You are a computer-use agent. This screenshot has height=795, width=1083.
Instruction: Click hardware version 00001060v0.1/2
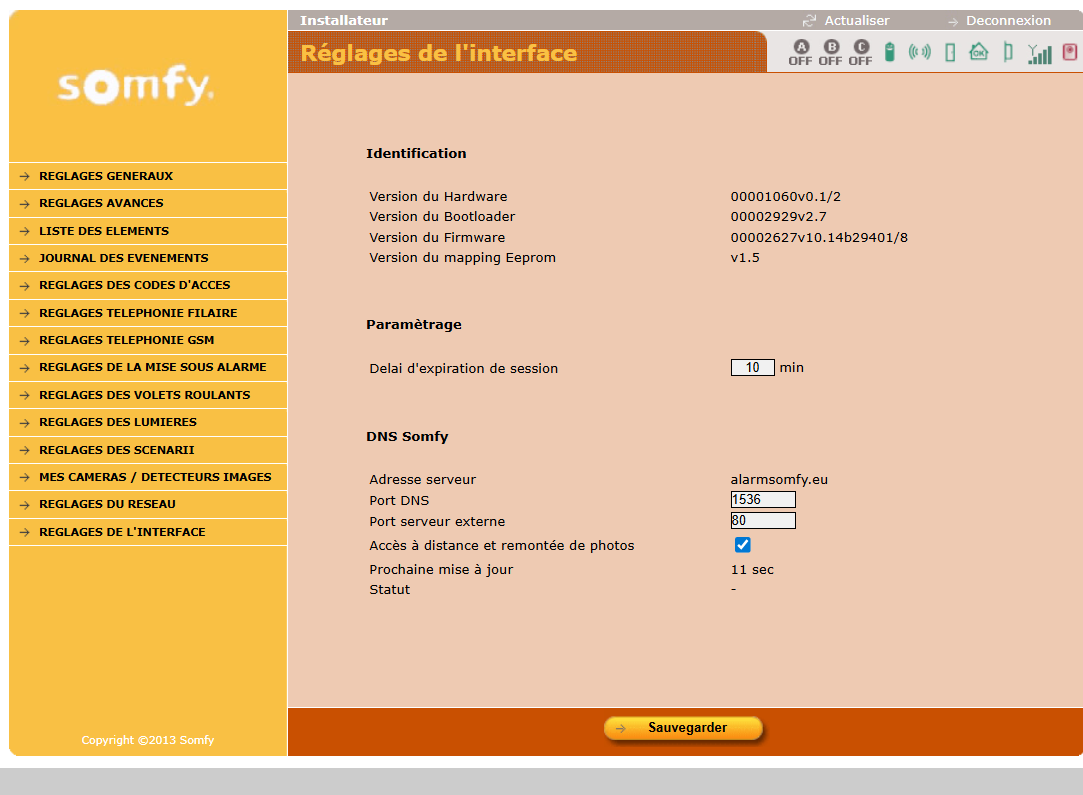click(785, 196)
